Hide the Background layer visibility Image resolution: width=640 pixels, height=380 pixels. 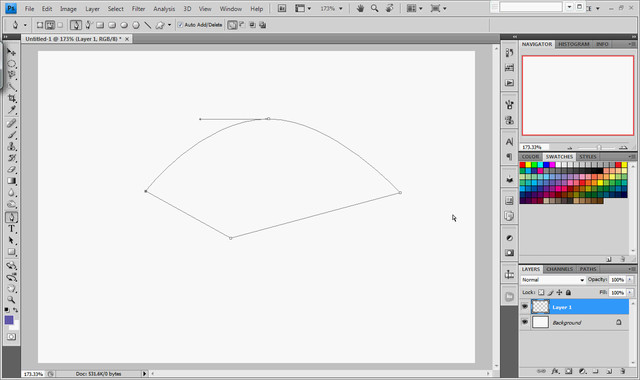[524, 322]
